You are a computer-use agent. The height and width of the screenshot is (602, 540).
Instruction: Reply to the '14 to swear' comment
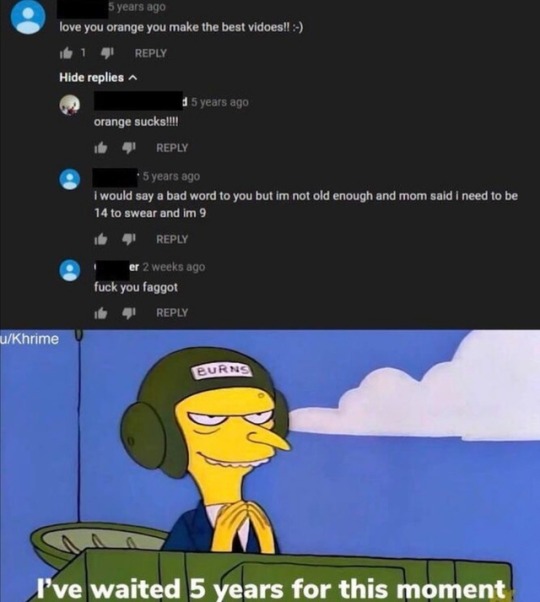coord(172,239)
